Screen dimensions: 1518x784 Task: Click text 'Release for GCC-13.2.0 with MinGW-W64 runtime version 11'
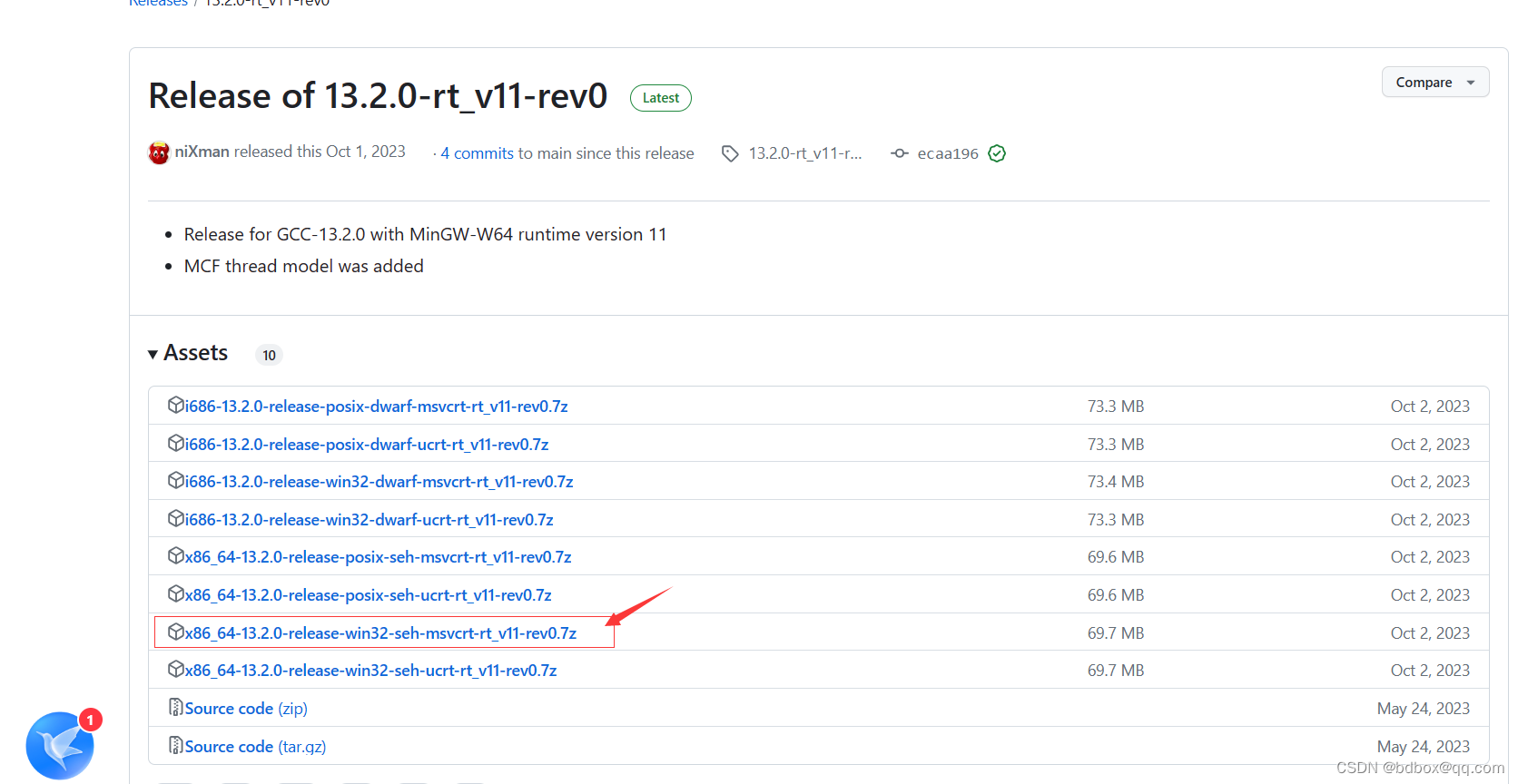425,234
